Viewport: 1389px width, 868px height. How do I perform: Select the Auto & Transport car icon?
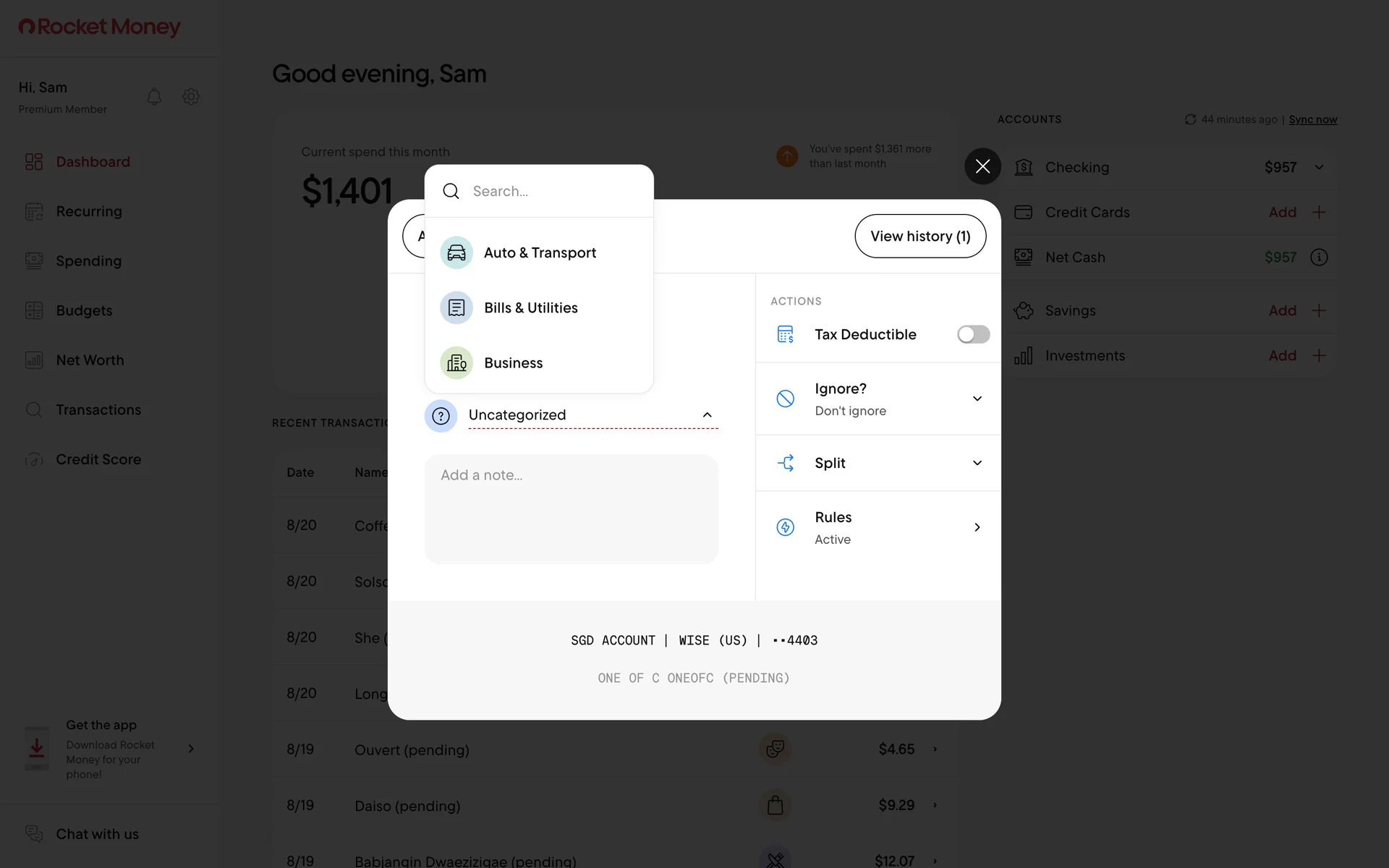(x=456, y=252)
